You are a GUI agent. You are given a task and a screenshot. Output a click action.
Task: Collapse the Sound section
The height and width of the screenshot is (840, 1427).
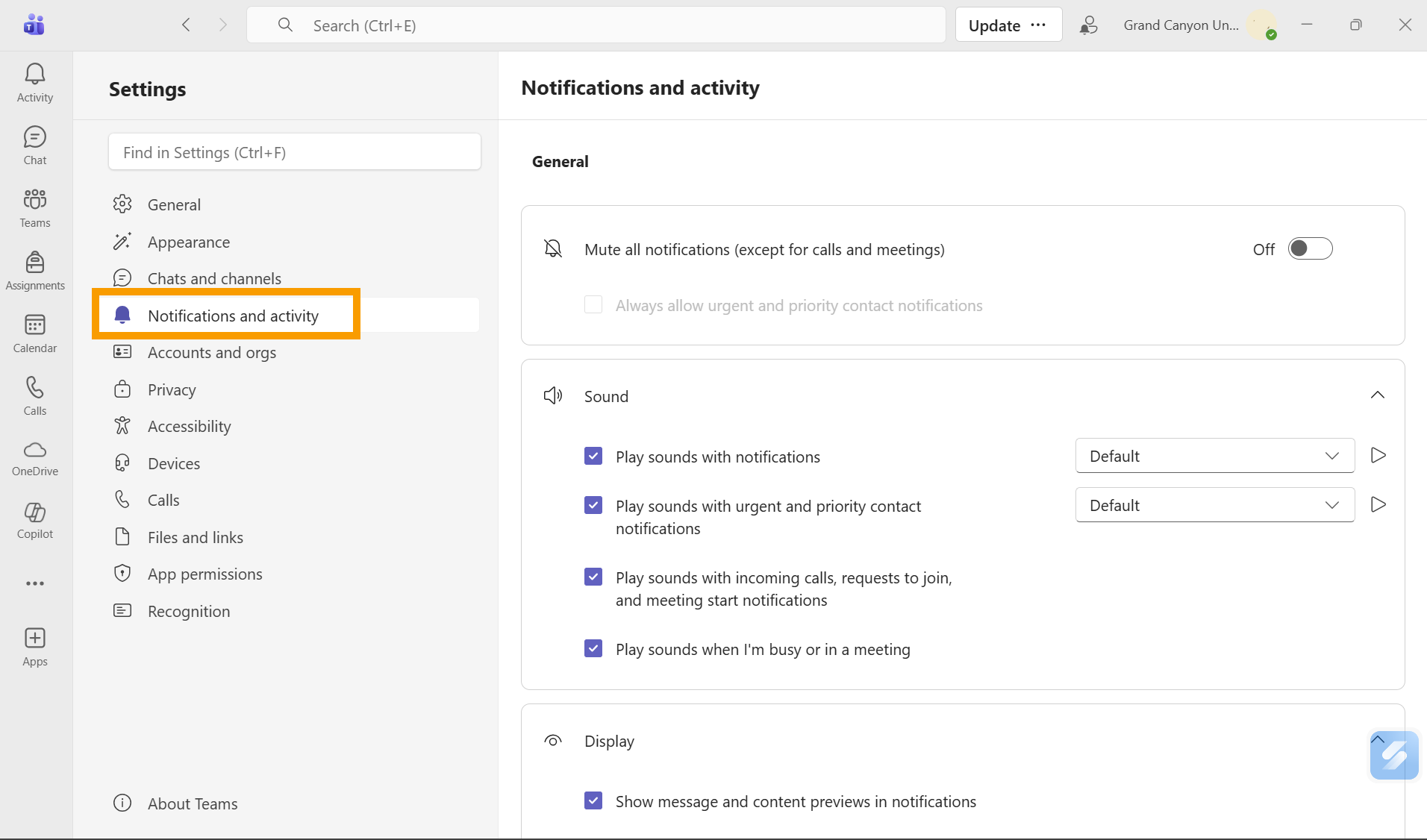tap(1377, 395)
